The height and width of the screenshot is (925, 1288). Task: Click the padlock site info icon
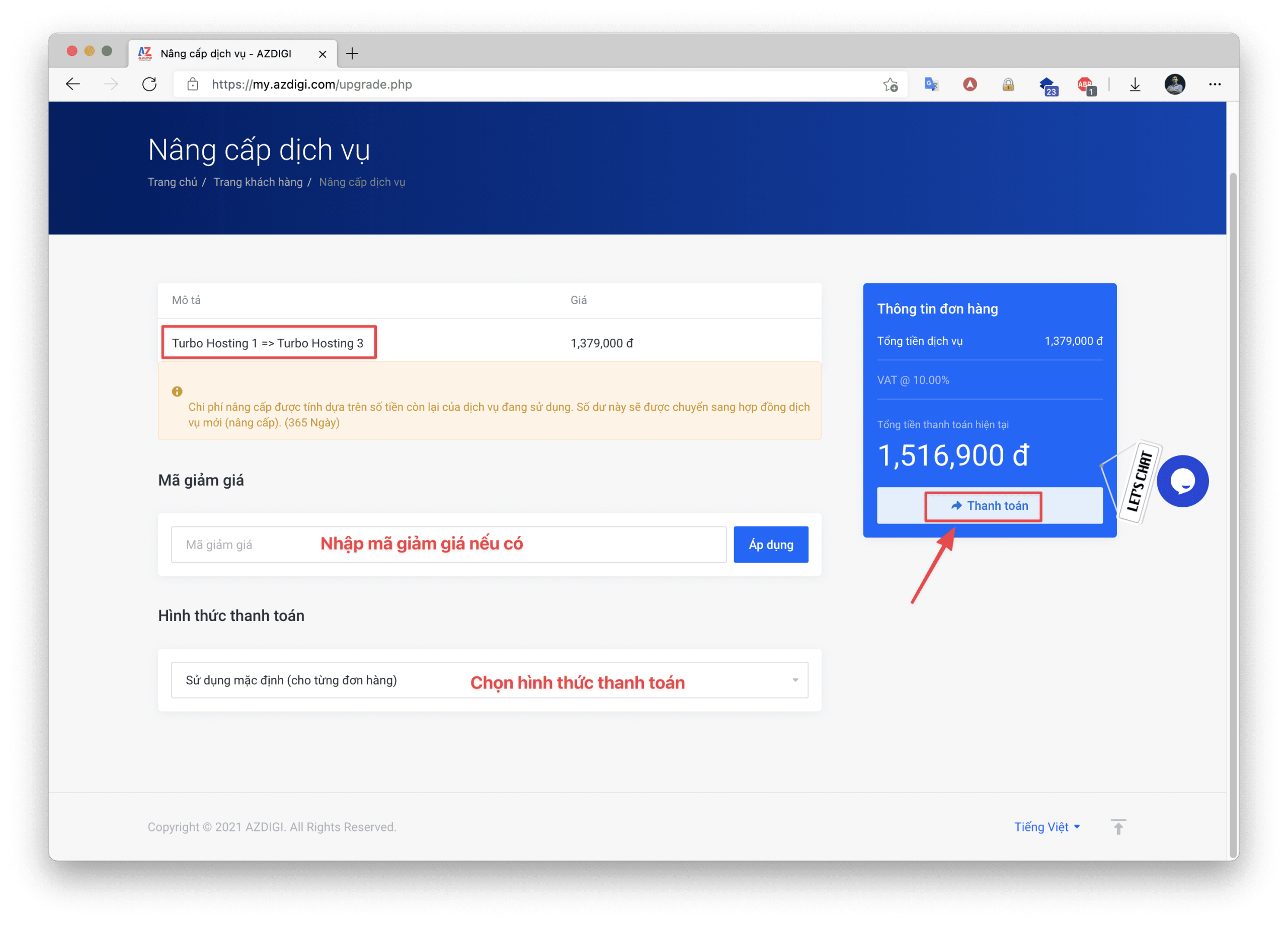pyautogui.click(x=193, y=85)
